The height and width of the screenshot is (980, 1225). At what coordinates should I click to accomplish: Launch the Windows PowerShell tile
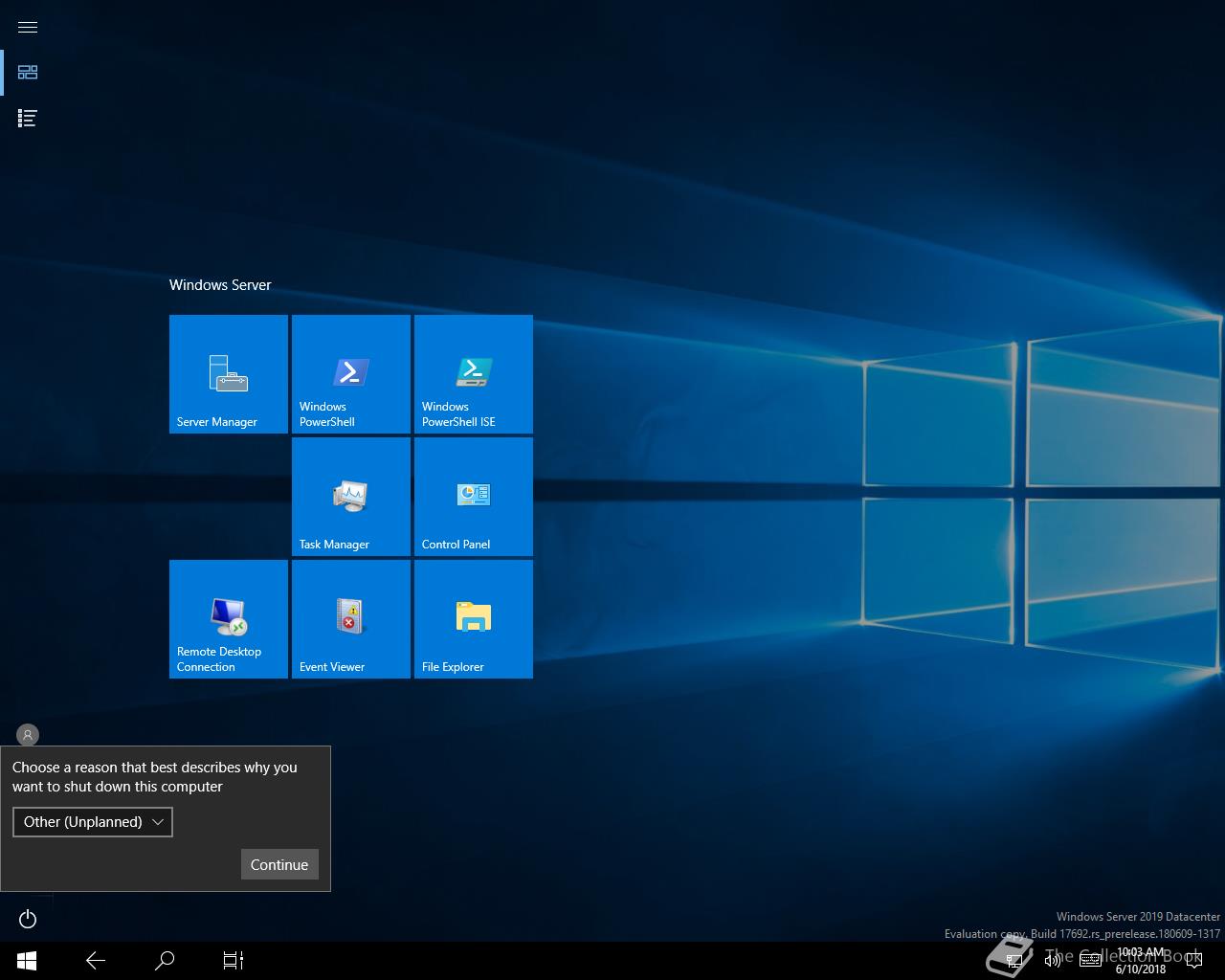[351, 374]
